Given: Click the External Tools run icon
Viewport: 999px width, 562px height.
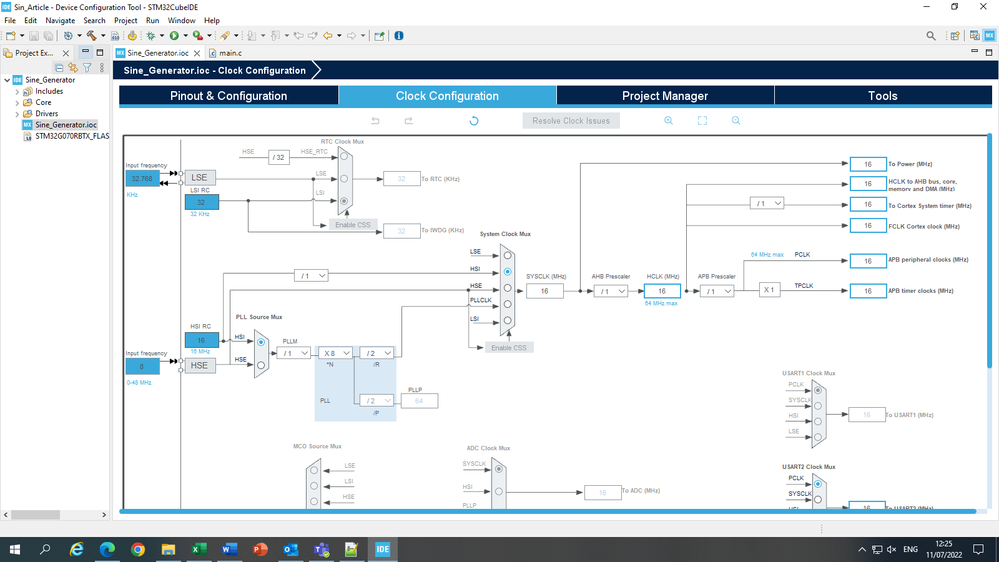Looking at the screenshot, I should coord(198,36).
